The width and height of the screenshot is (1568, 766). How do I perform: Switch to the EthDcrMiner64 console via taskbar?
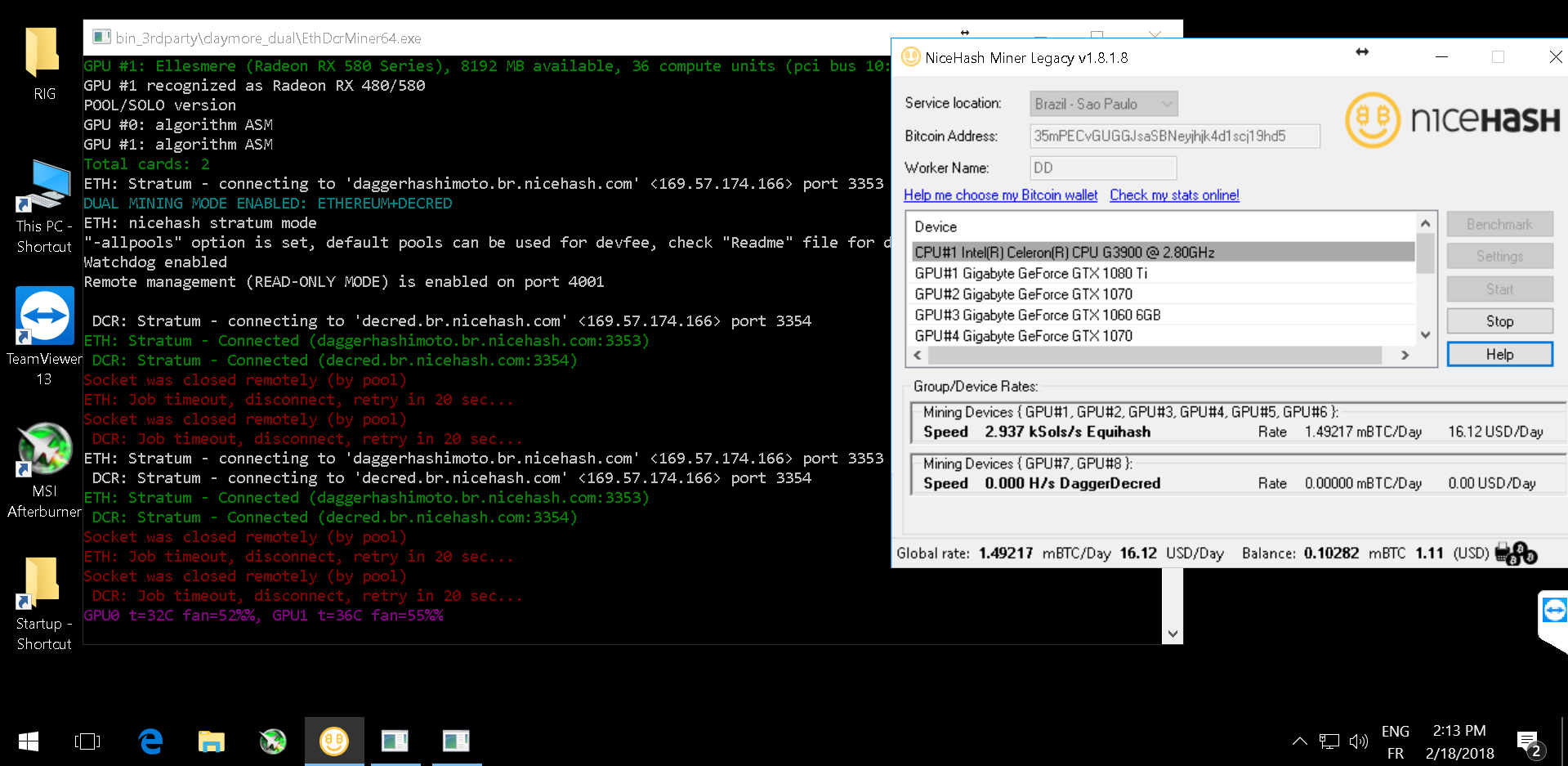pos(395,741)
